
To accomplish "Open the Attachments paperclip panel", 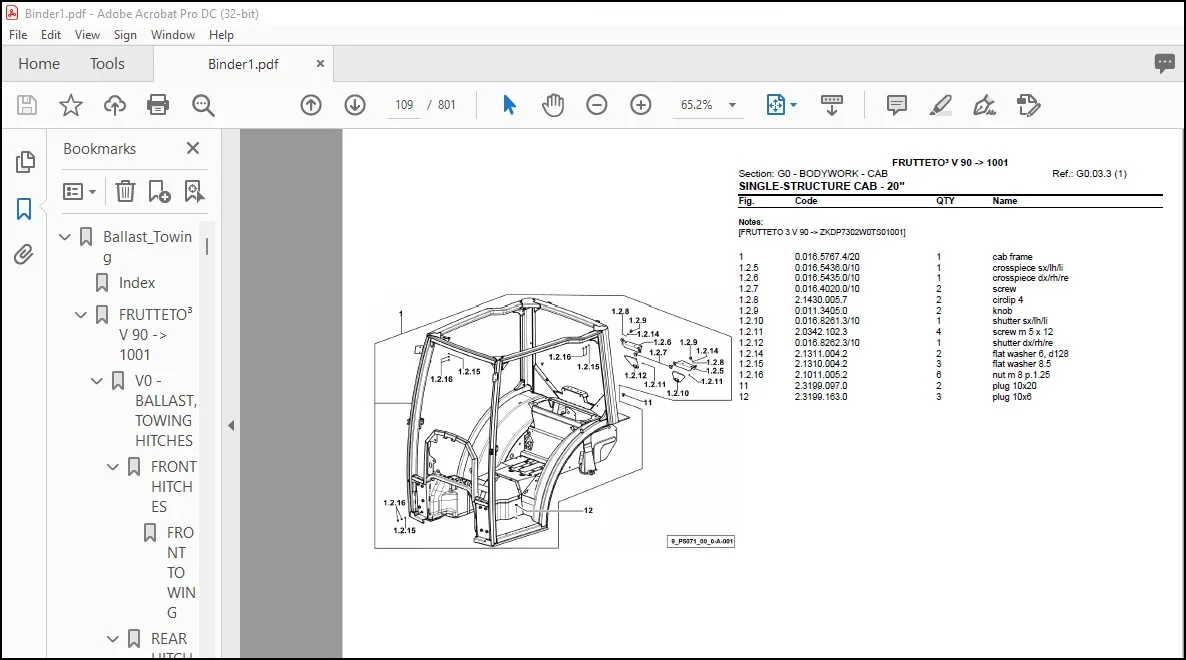I will point(24,254).
